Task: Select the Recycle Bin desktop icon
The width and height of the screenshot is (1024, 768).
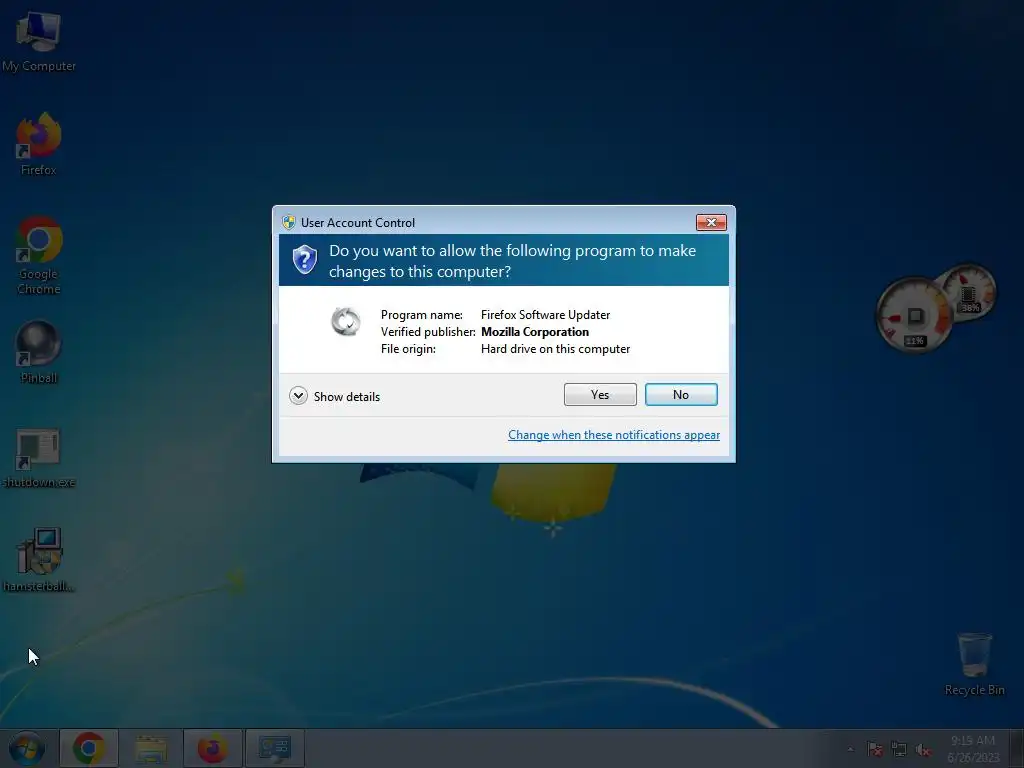Action: [974, 664]
